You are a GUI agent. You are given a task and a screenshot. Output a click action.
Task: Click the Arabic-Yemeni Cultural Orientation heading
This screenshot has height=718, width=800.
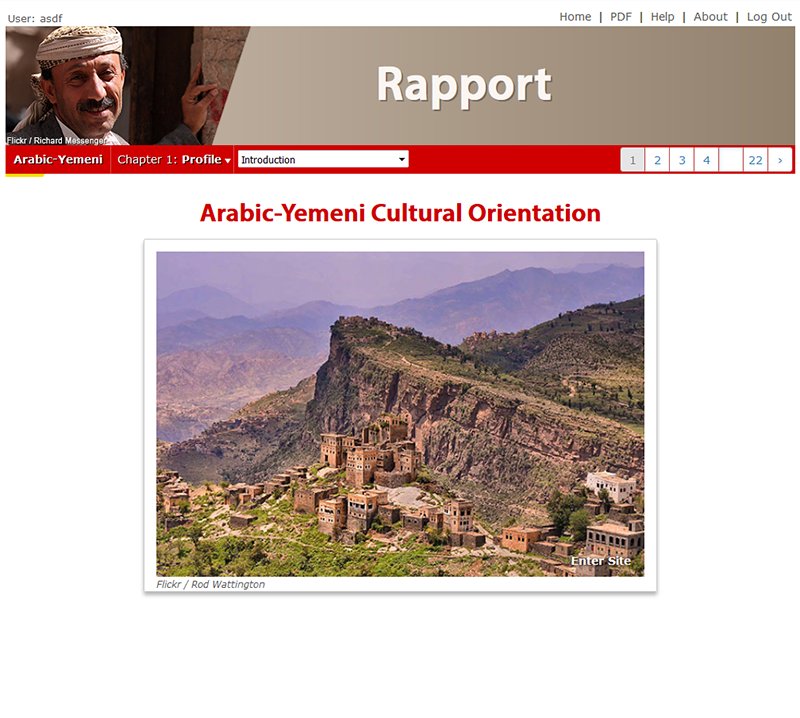click(400, 213)
